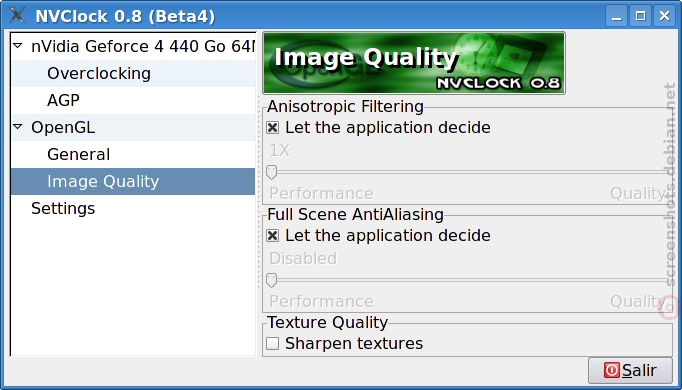Click the Image Quality NVClock banner
The width and height of the screenshot is (682, 390).
pos(414,63)
